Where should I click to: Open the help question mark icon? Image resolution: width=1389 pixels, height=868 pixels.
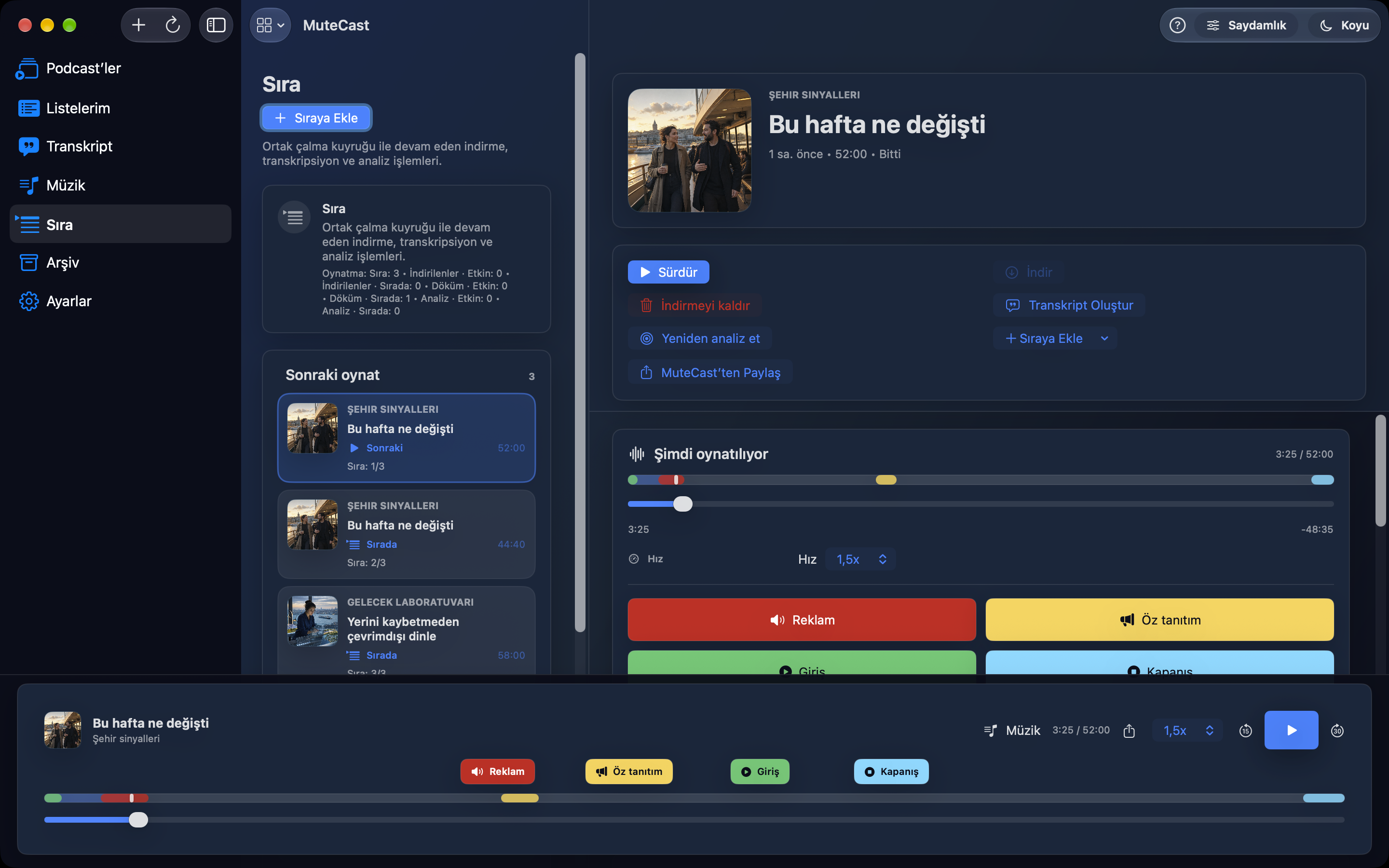click(x=1177, y=25)
